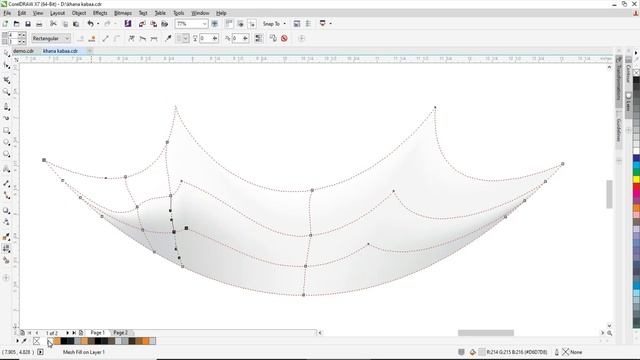
Task: Open the Object menu
Action: point(79,13)
